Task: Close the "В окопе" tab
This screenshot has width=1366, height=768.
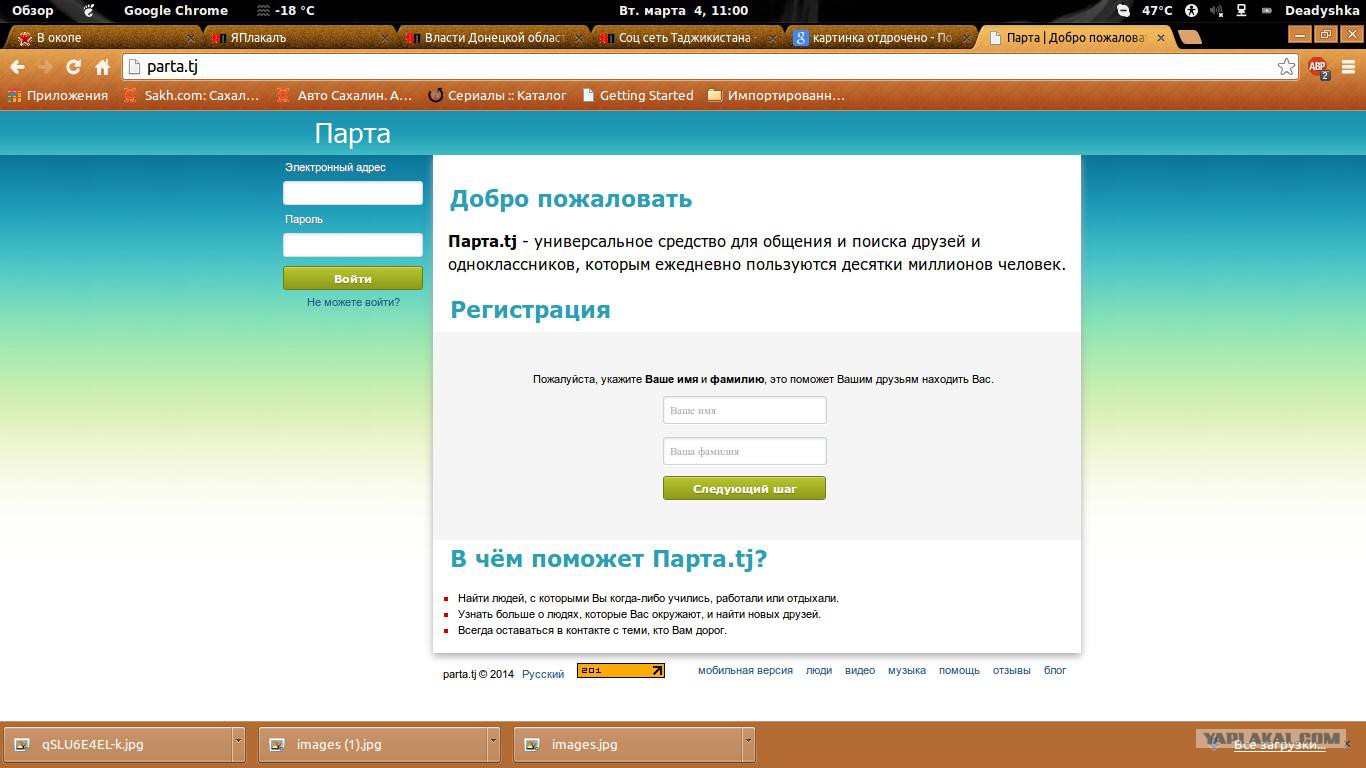Action: [190, 38]
